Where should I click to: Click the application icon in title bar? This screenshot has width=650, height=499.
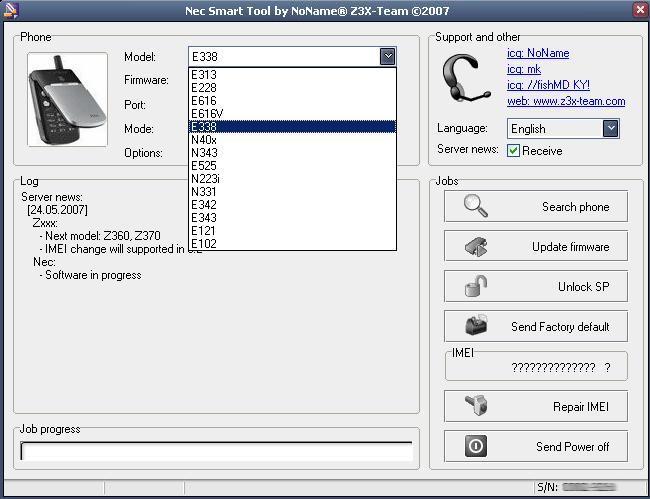pyautogui.click(x=10, y=10)
